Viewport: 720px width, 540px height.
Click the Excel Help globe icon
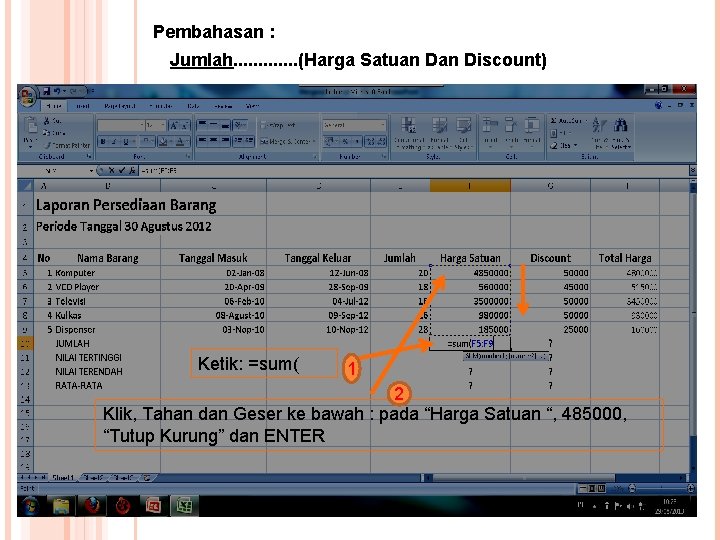[658, 105]
